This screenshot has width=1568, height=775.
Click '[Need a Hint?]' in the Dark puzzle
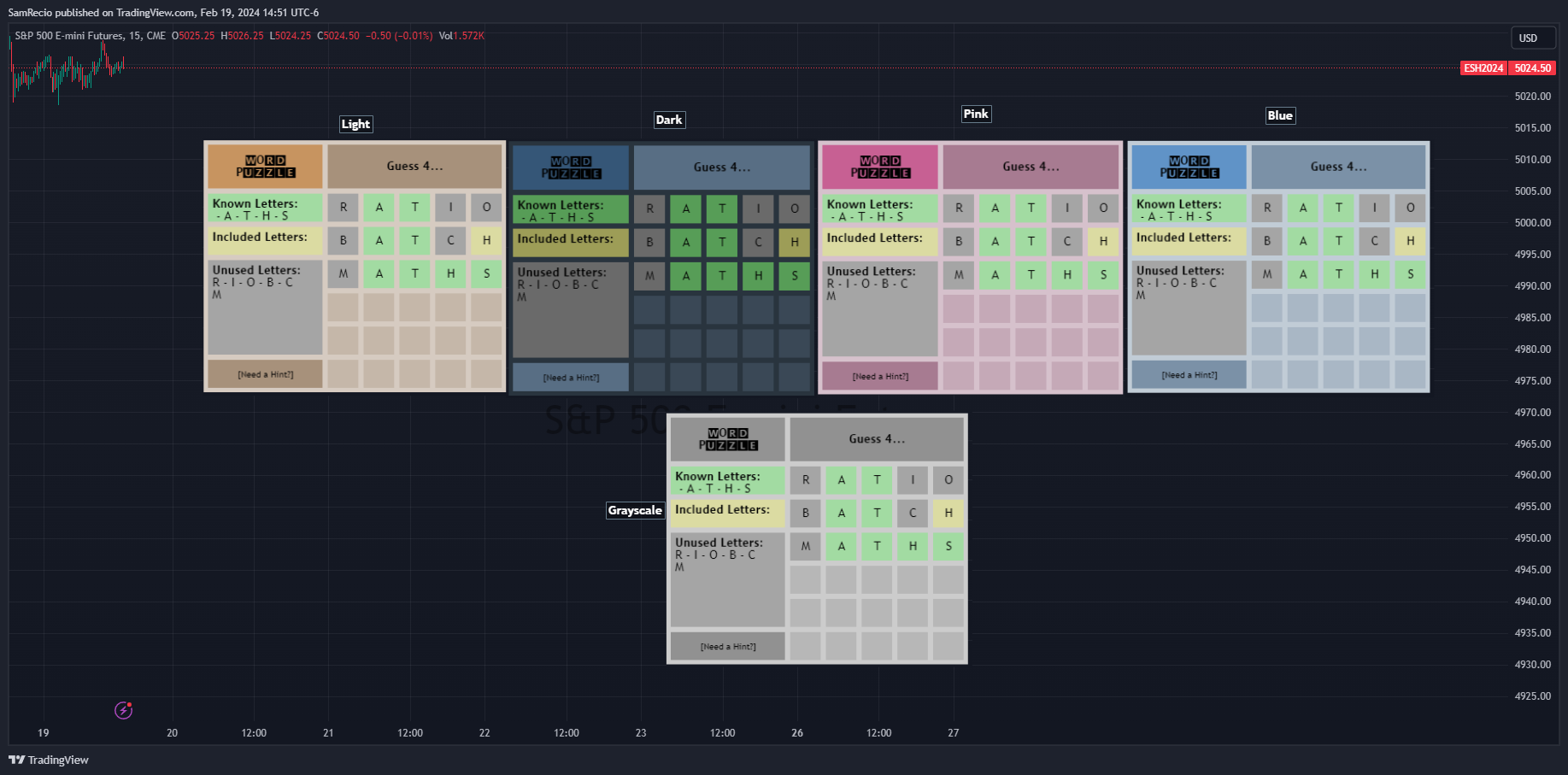[x=571, y=377]
